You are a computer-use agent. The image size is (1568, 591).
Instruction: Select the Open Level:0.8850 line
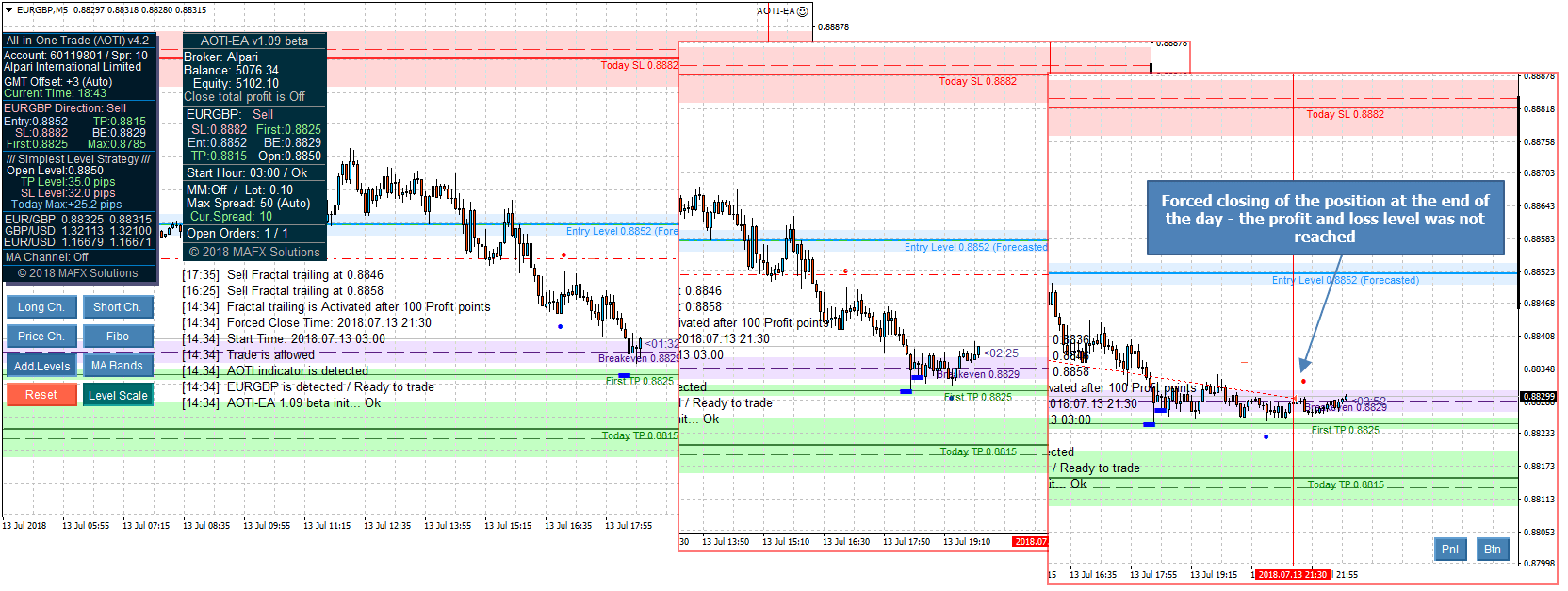coord(55,171)
